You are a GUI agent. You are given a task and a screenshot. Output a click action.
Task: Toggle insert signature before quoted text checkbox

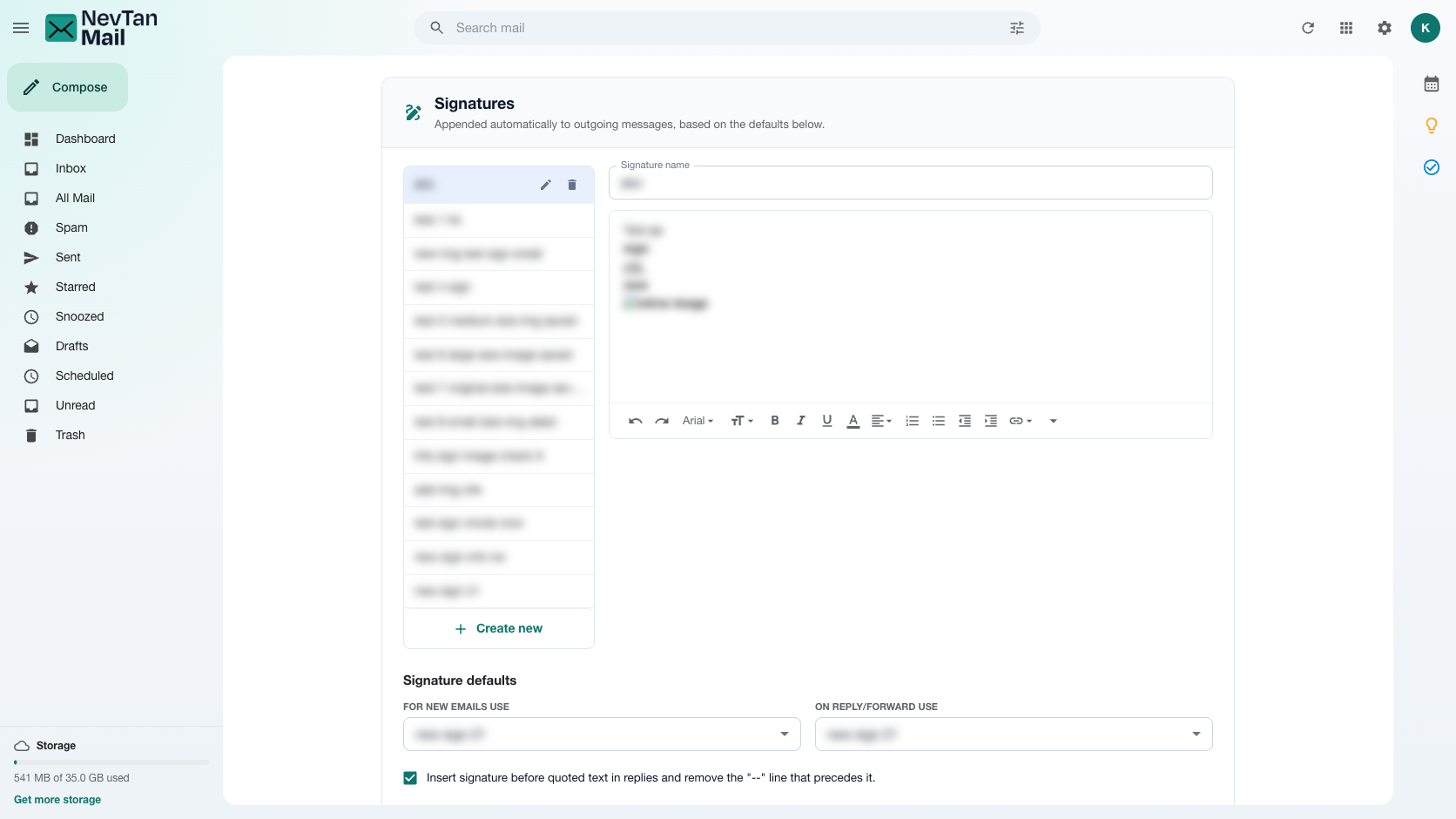pyautogui.click(x=410, y=778)
